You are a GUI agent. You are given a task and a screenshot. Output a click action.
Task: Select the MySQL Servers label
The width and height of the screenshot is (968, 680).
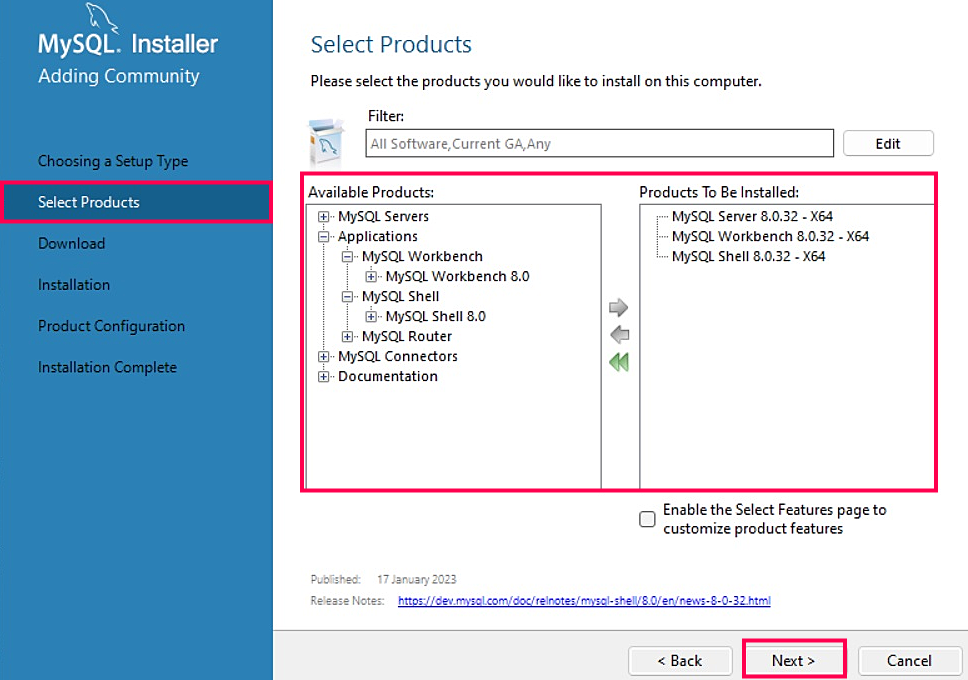pyautogui.click(x=383, y=217)
